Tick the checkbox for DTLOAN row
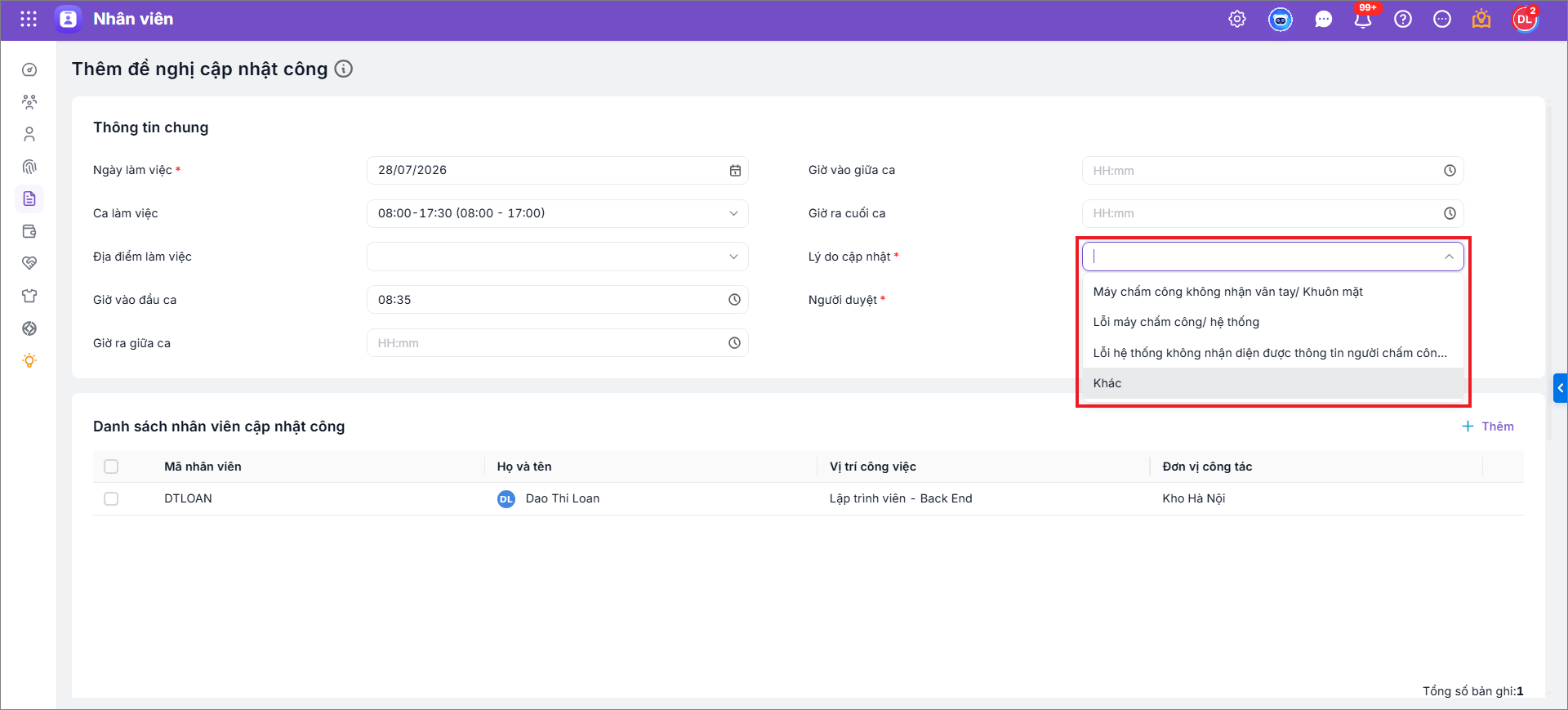The width and height of the screenshot is (1568, 710). [111, 498]
